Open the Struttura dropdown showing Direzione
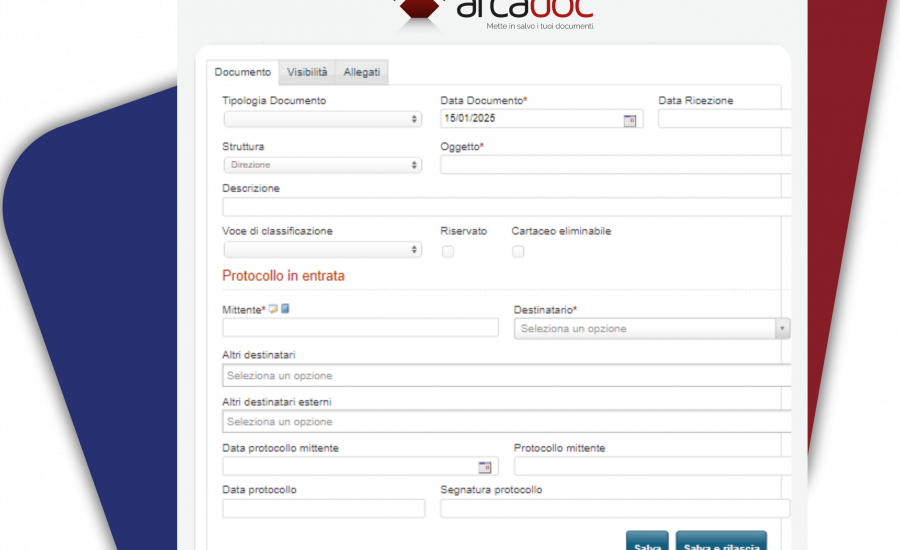 pos(323,165)
